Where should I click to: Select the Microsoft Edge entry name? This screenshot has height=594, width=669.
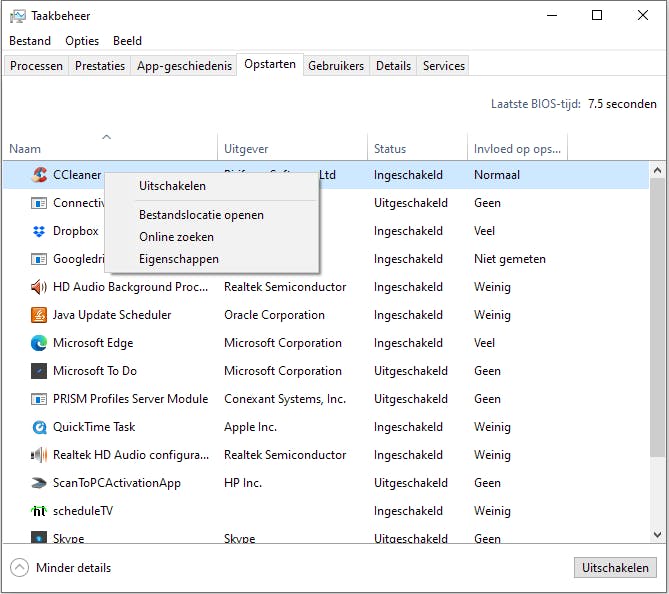[93, 343]
